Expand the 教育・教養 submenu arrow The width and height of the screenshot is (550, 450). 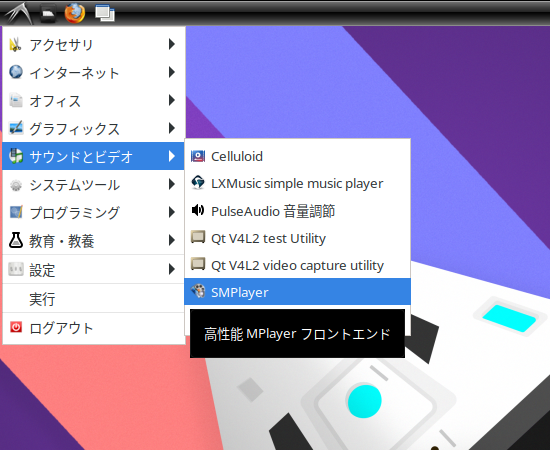172,240
